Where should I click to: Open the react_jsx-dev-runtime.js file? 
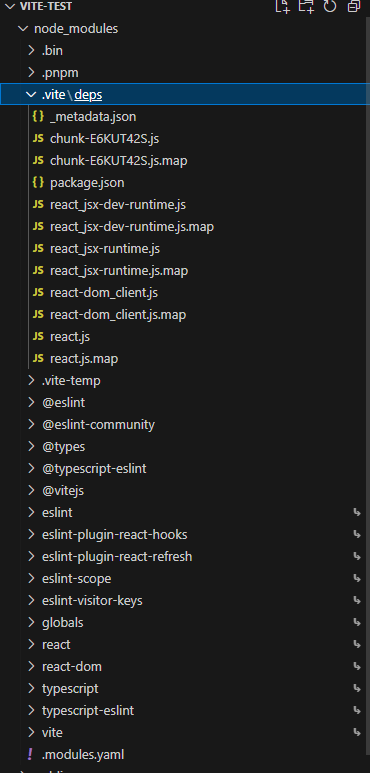point(118,205)
